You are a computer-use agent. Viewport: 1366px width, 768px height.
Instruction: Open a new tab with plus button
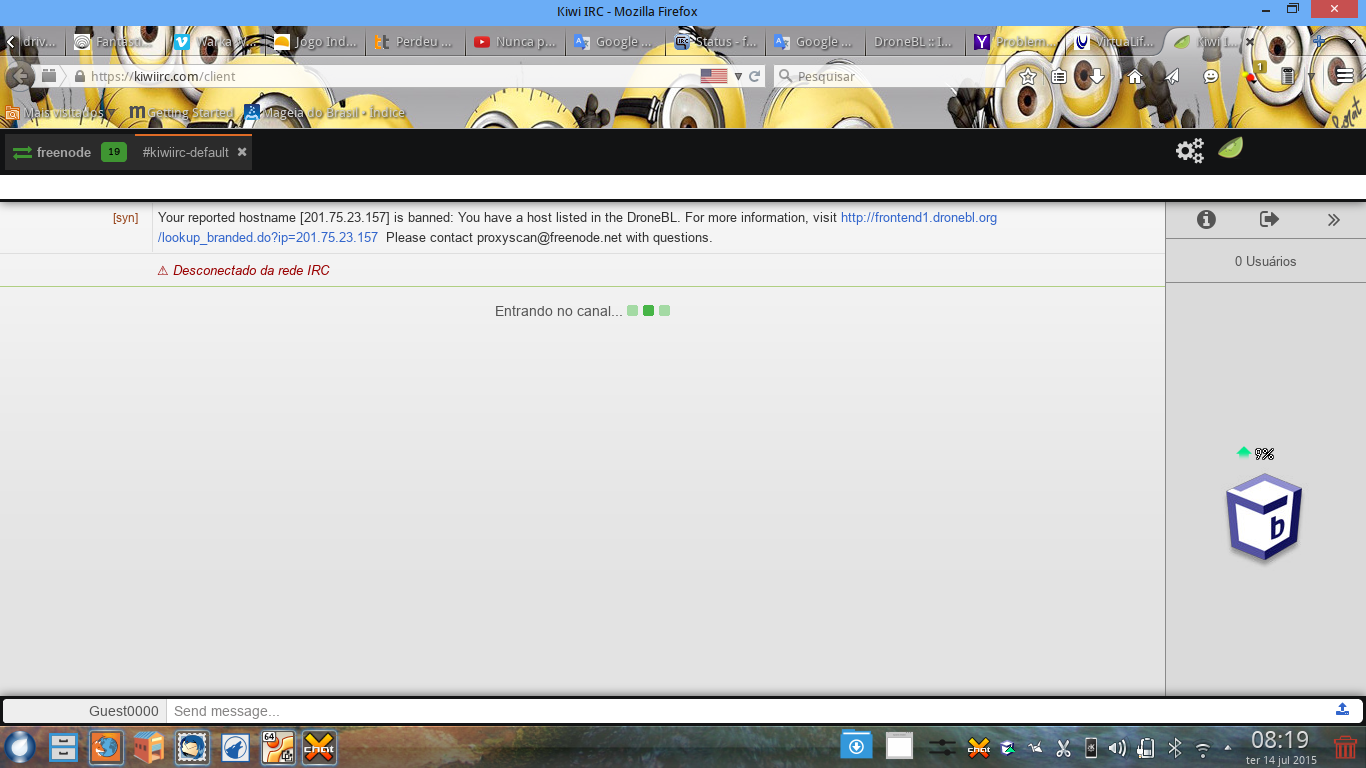pyautogui.click(x=1319, y=42)
